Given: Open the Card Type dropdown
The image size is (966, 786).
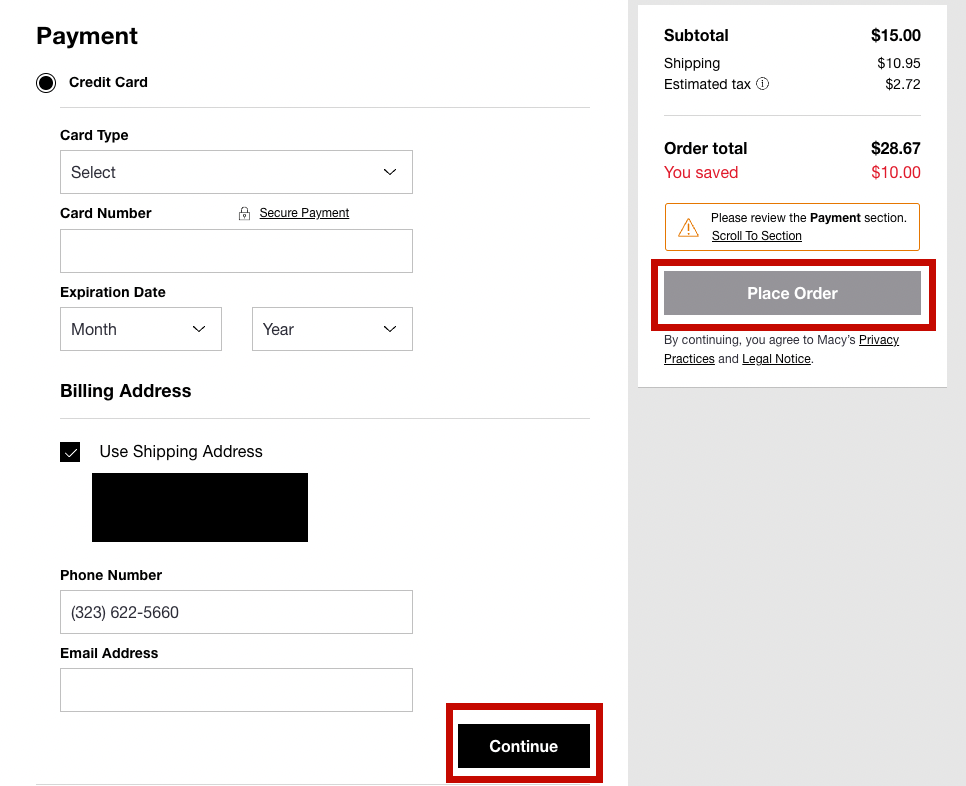Looking at the screenshot, I should coord(236,172).
